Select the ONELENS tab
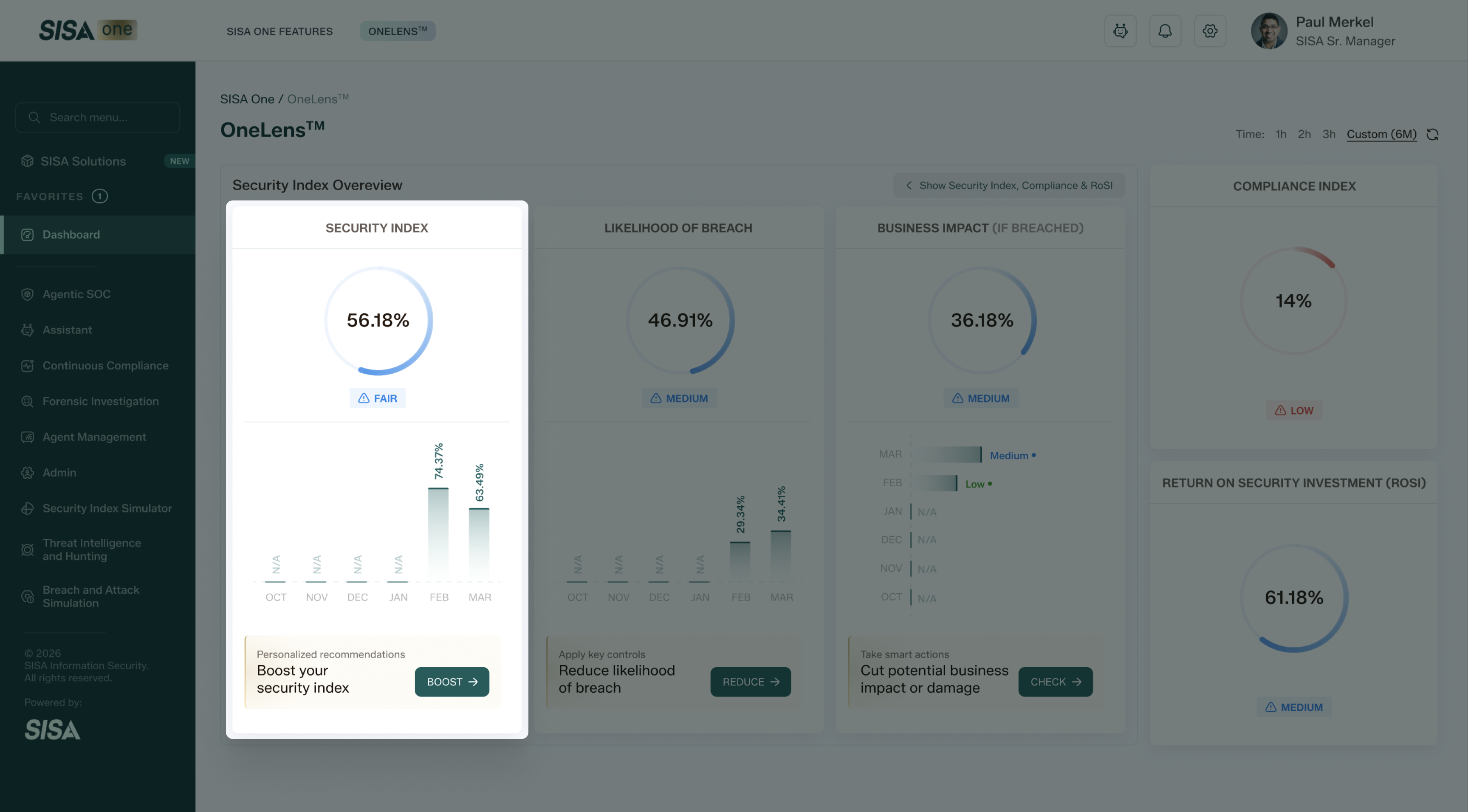Screen dimensions: 1468x812 click(x=397, y=31)
